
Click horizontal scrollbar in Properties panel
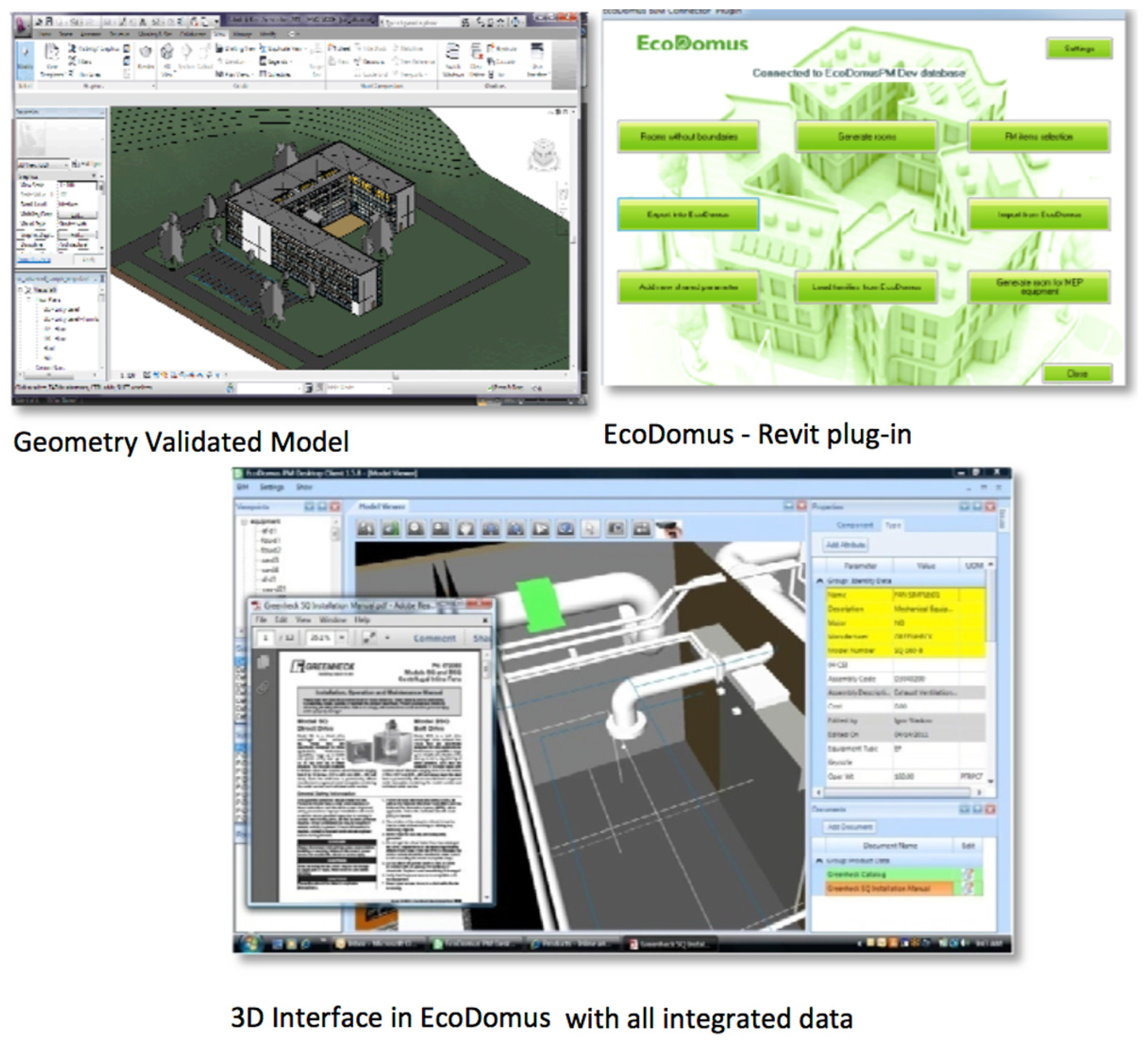(897, 792)
